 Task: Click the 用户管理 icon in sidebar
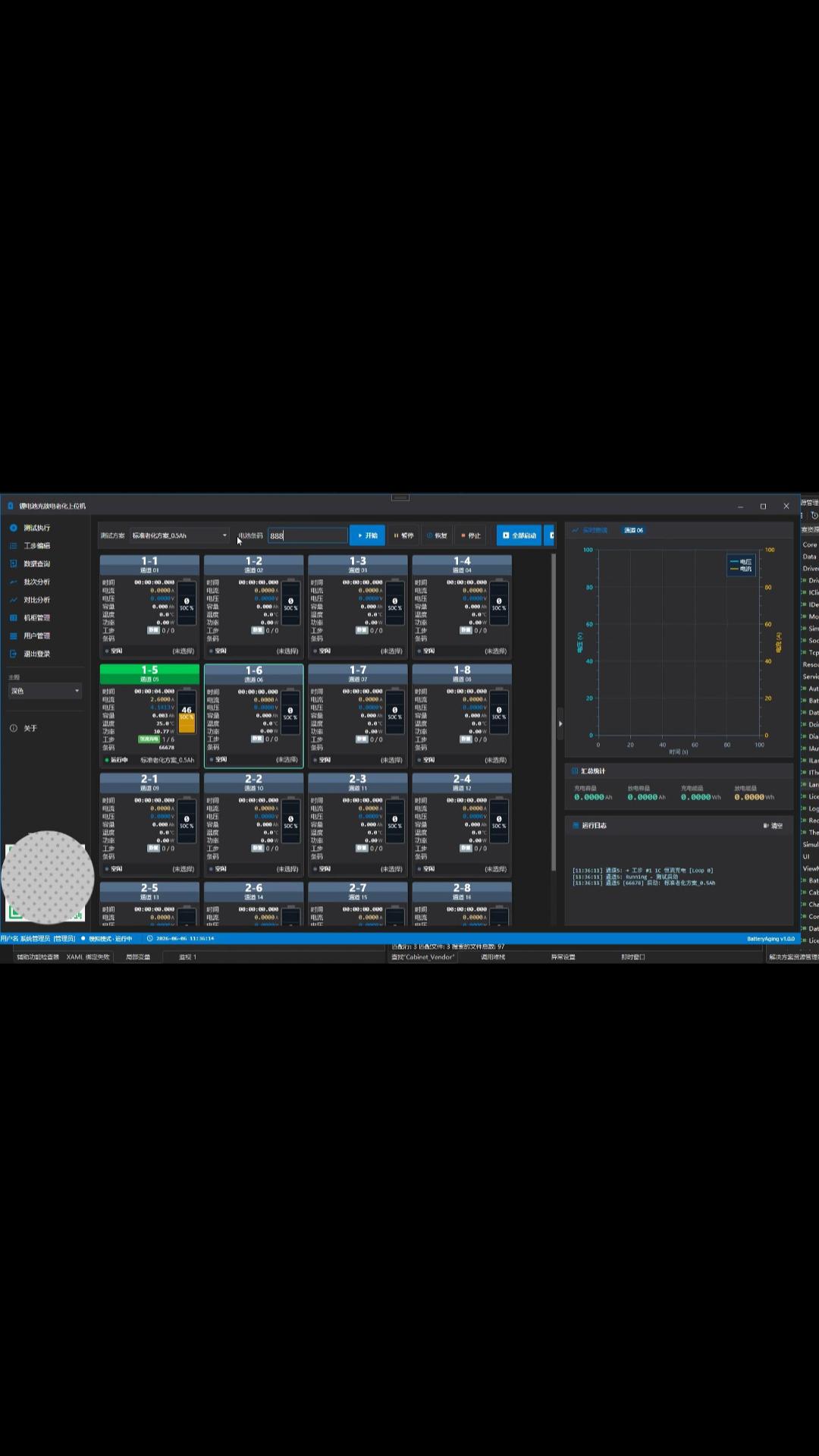click(13, 635)
